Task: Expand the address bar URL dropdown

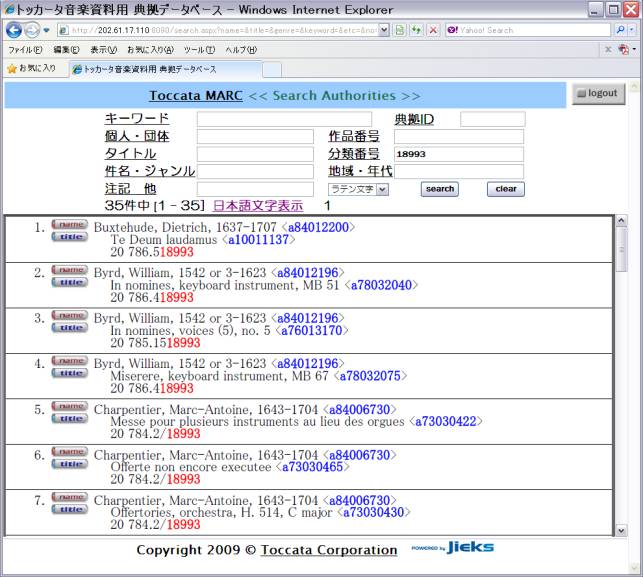Action: click(384, 30)
